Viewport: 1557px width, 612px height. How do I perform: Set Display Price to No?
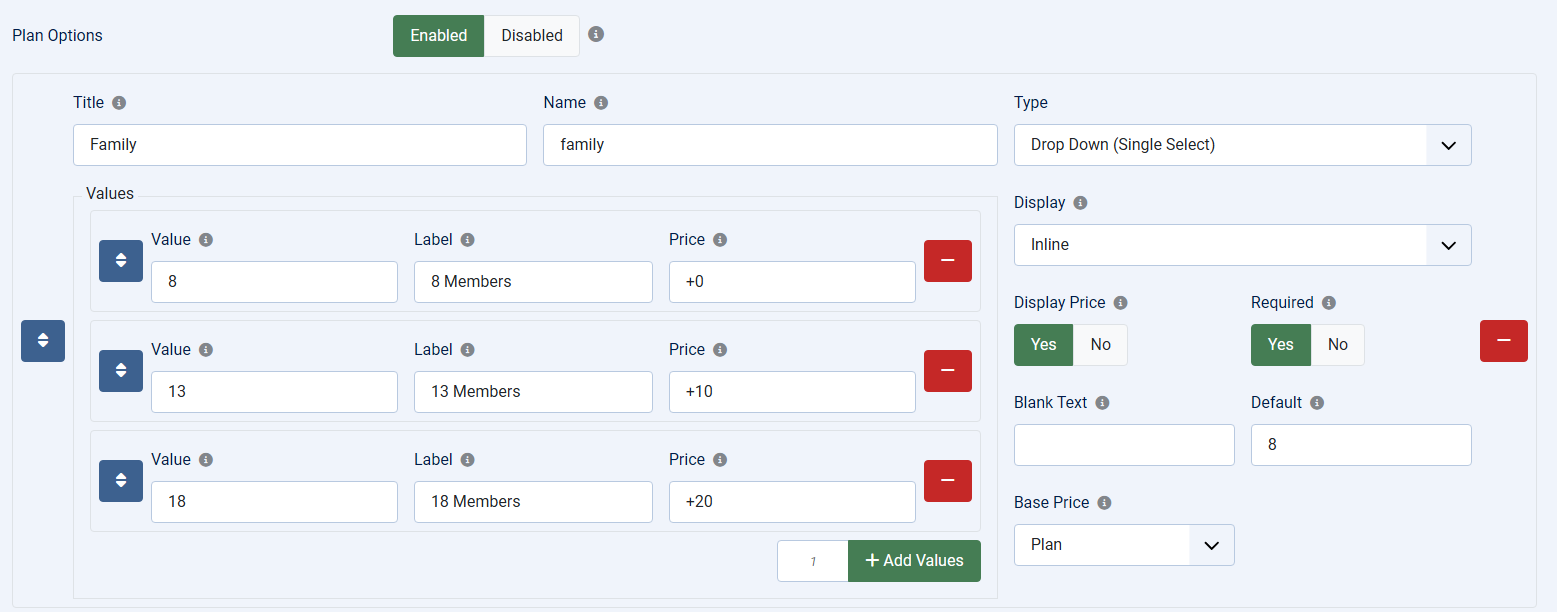click(x=1100, y=345)
